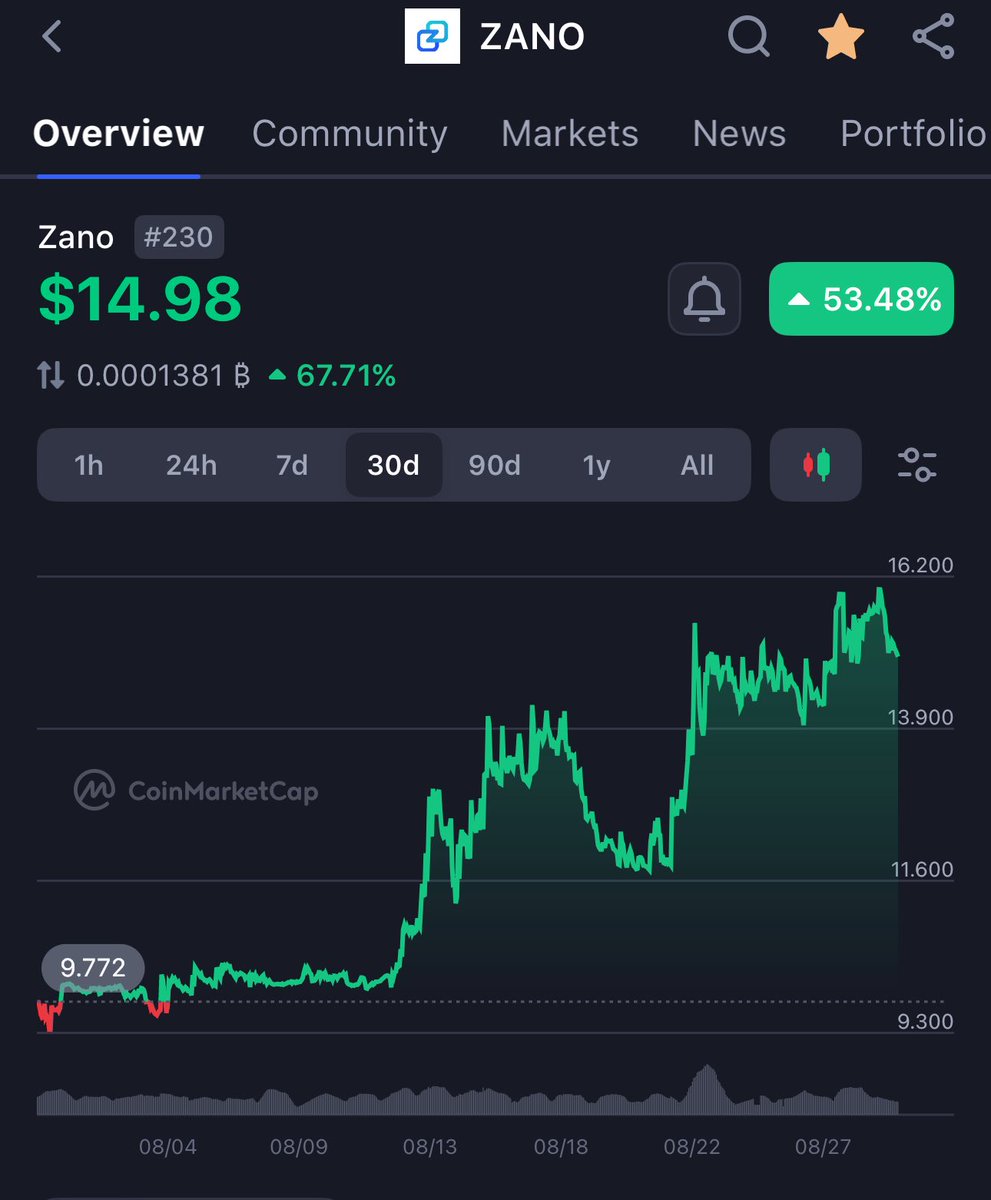
Task: Tap the 08/13 date label
Action: click(431, 1146)
